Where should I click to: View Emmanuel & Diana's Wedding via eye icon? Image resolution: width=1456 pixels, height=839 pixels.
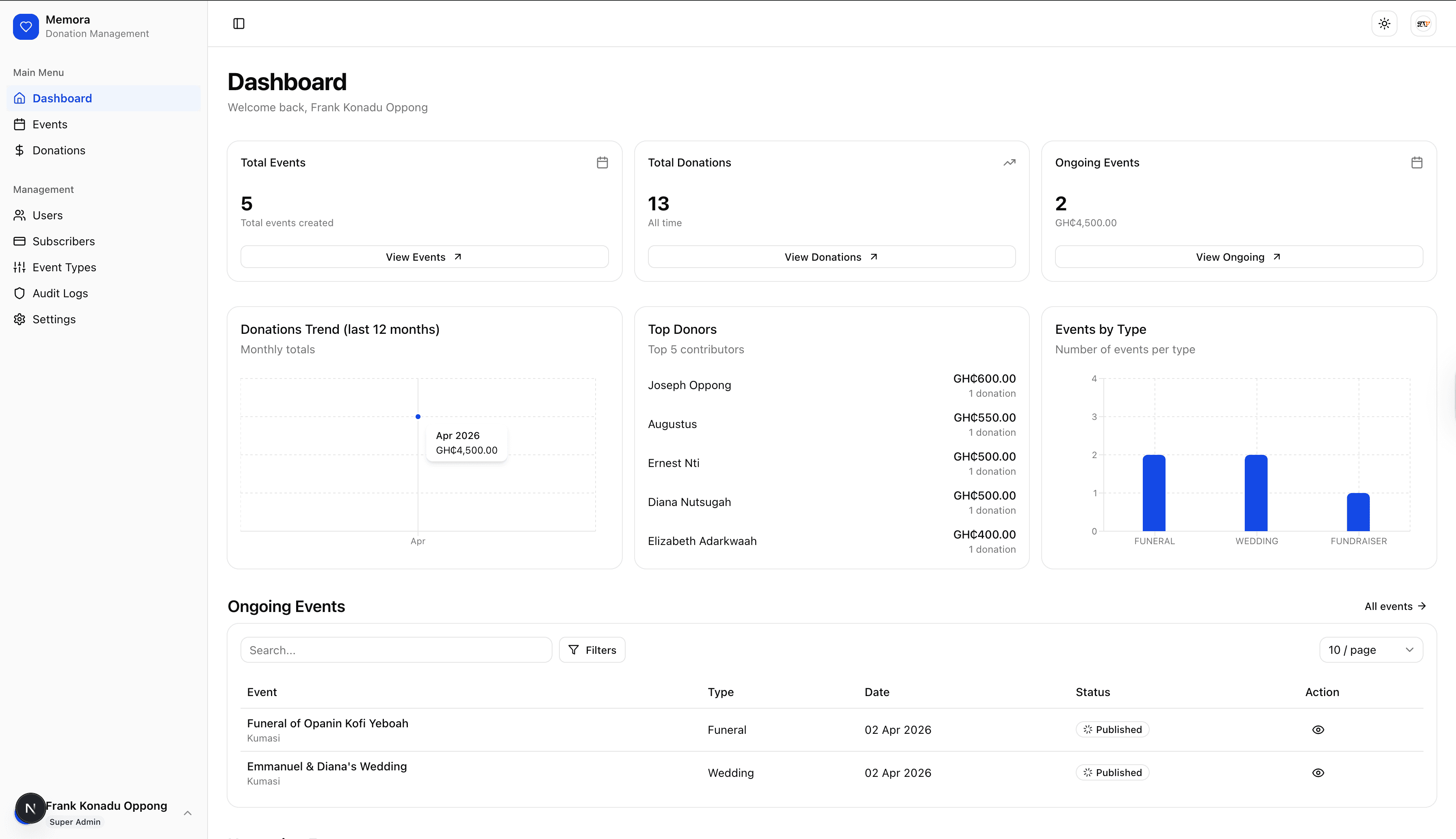pyautogui.click(x=1317, y=773)
